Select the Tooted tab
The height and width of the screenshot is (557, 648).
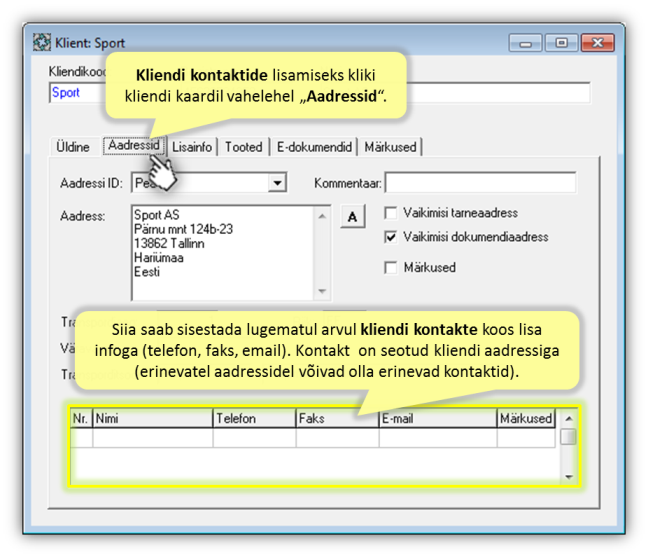244,147
